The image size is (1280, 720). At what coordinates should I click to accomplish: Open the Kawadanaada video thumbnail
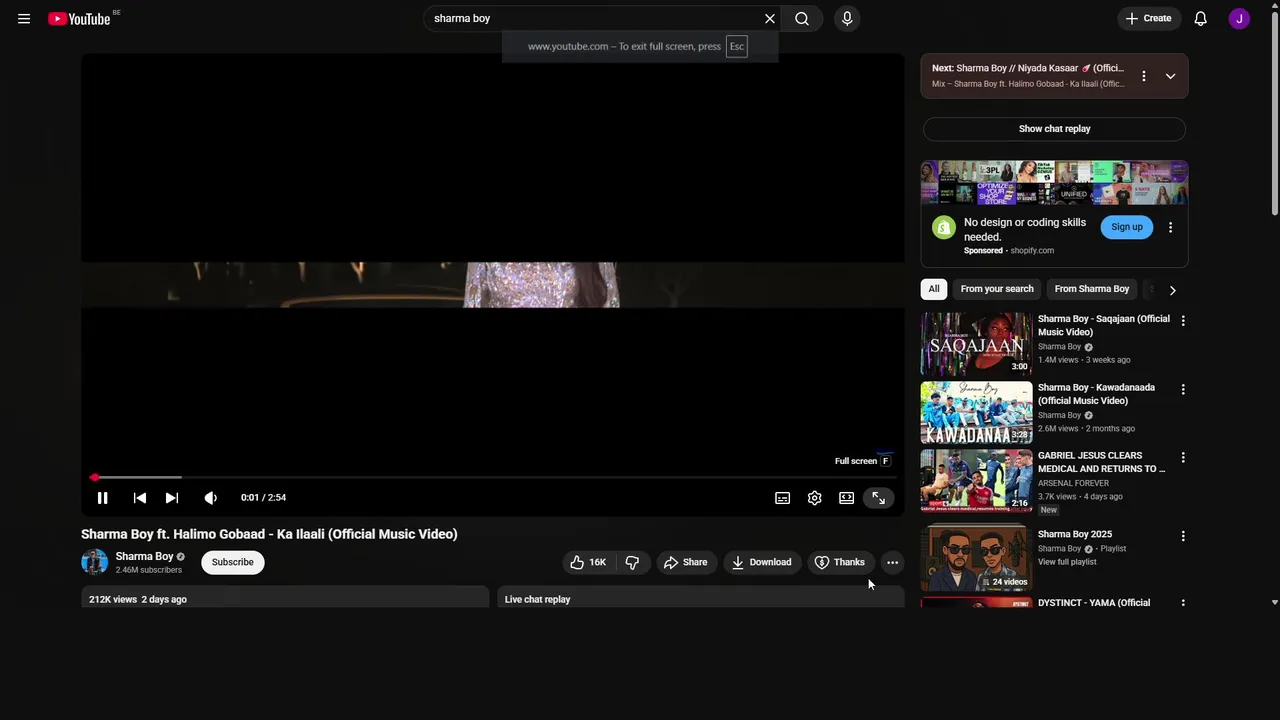click(x=977, y=412)
